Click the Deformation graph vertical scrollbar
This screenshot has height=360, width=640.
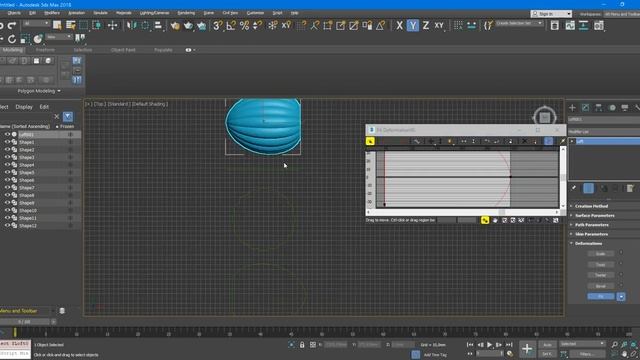563,178
